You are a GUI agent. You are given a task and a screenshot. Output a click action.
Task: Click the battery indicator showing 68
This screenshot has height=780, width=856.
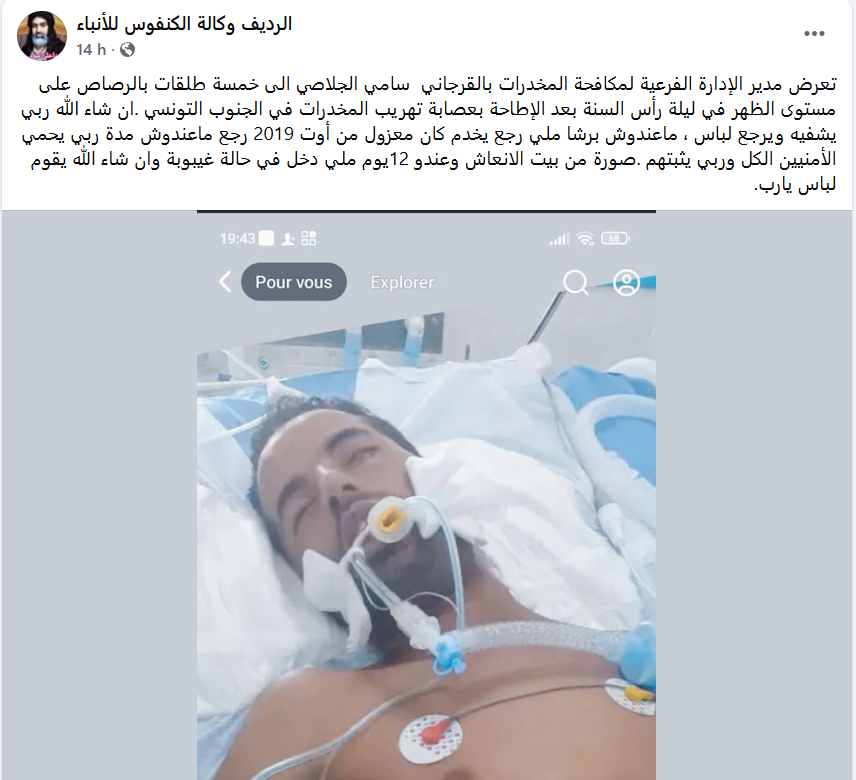point(615,239)
